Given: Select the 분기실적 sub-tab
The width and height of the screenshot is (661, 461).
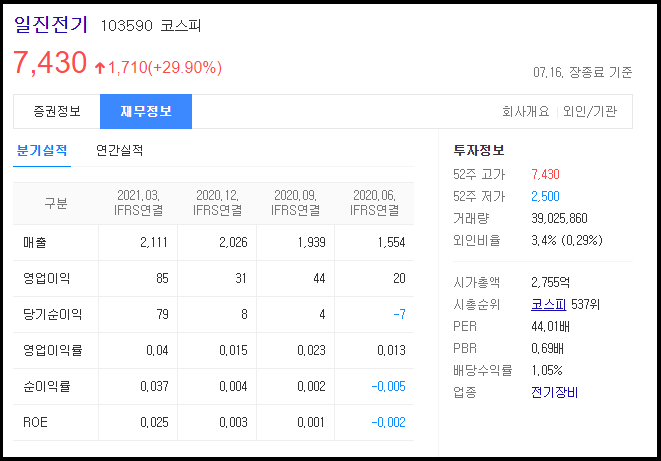Looking at the screenshot, I should [42, 150].
